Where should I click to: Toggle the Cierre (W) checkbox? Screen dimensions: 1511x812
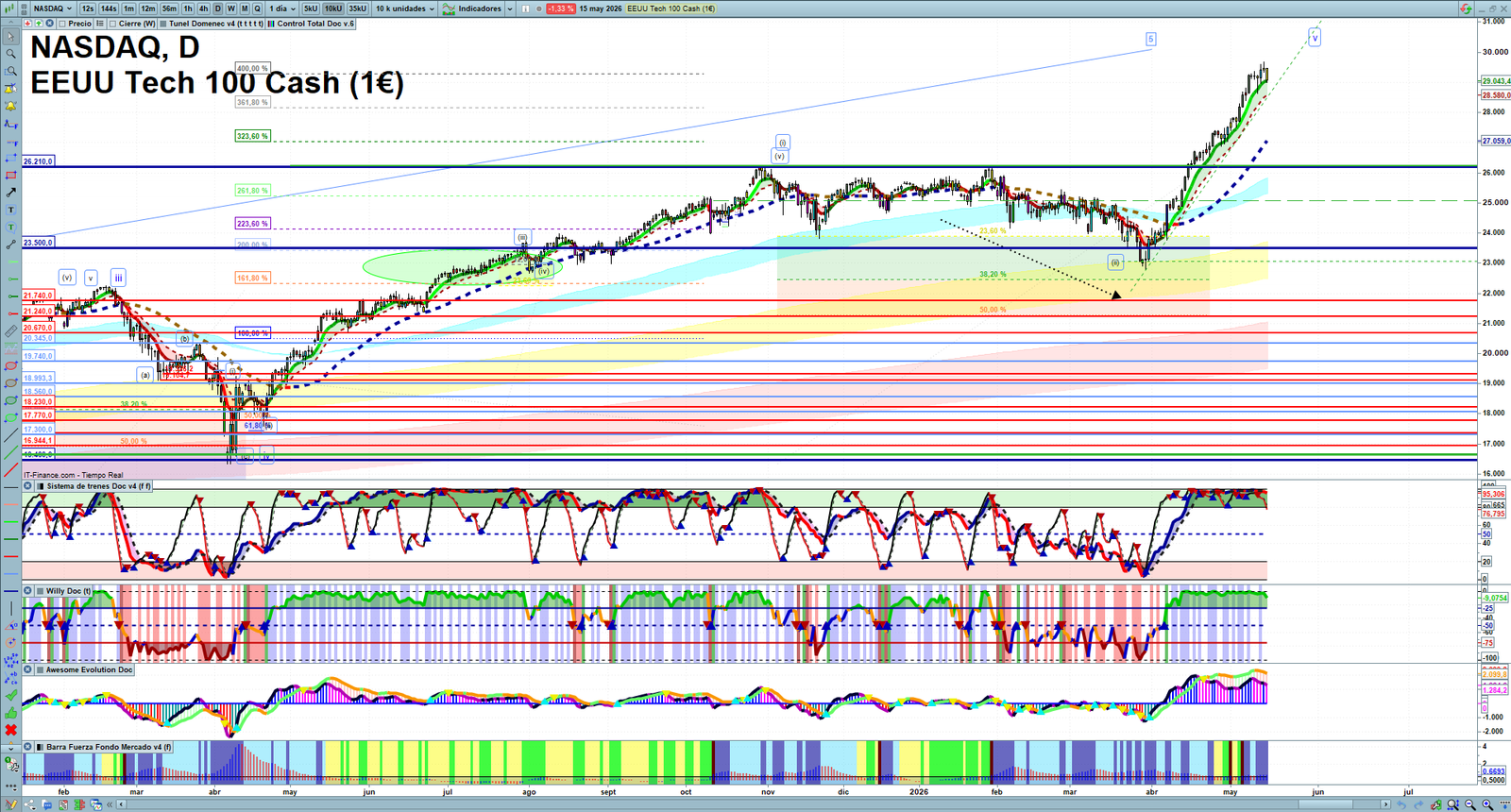pyautogui.click(x=113, y=24)
